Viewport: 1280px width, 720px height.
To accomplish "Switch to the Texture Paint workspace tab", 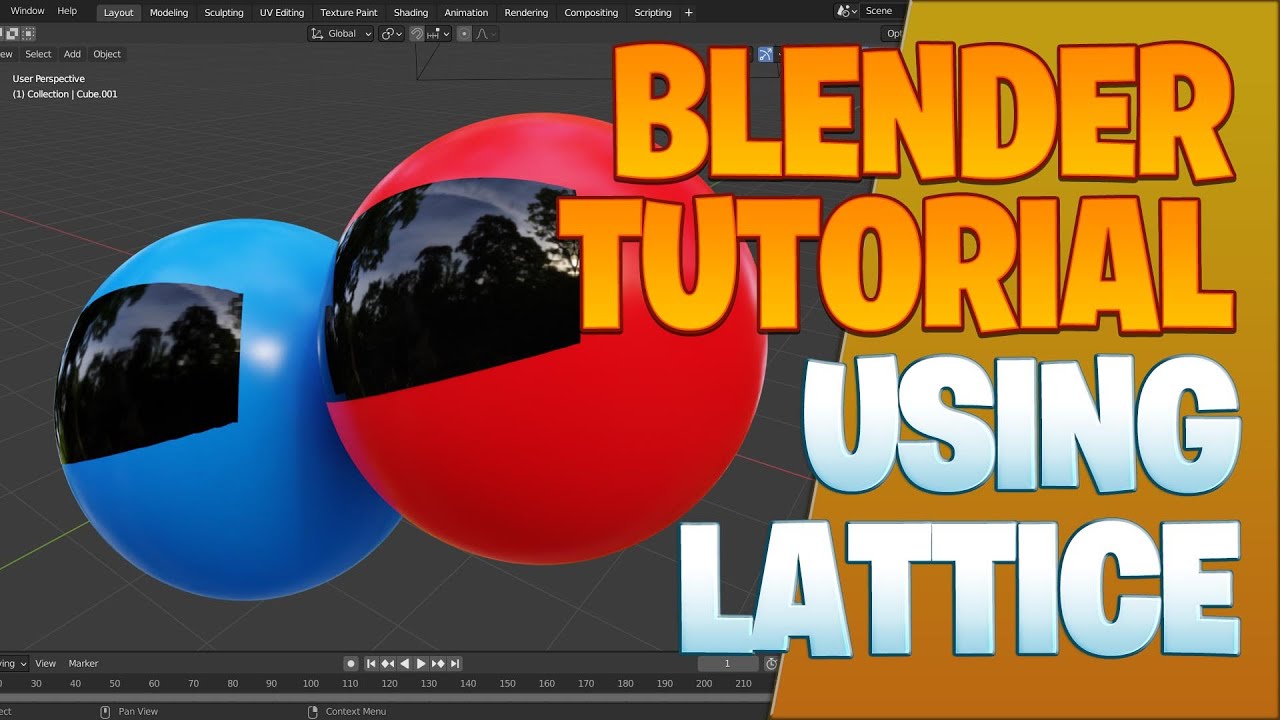I will click(x=349, y=13).
